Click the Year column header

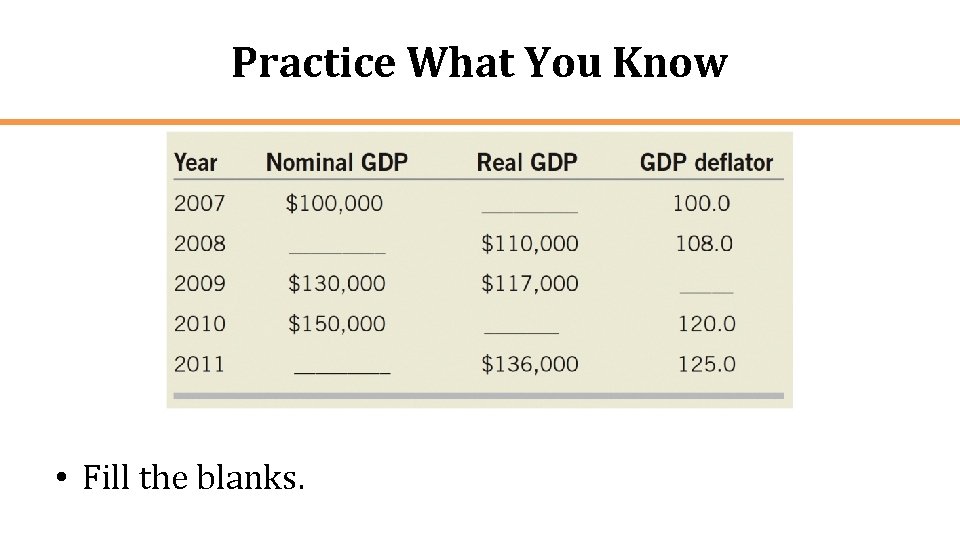195,163
